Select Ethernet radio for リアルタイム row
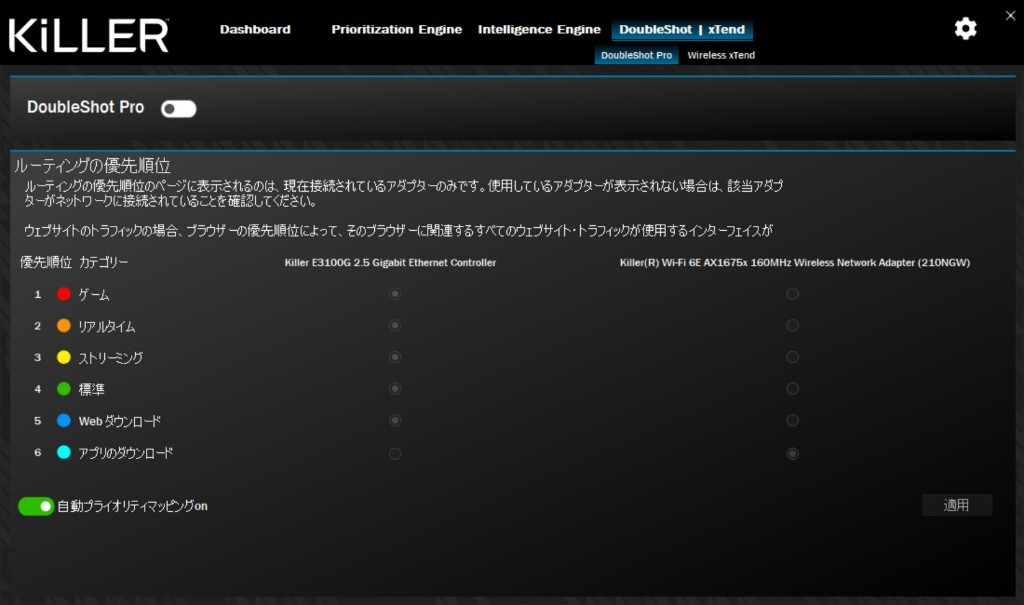 click(395, 325)
